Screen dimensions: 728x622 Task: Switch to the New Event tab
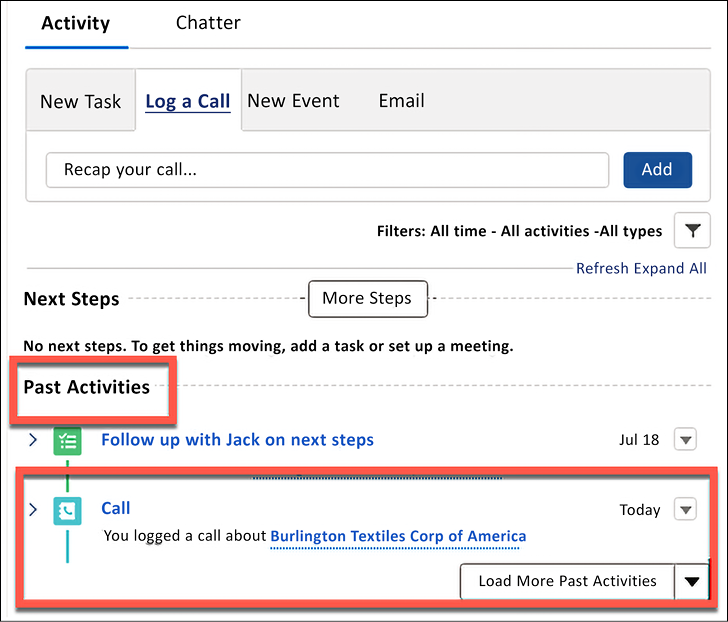[x=293, y=101]
